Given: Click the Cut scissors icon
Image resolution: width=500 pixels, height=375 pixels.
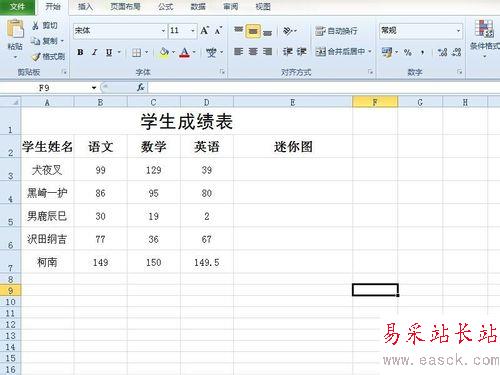Looking at the screenshot, I should (x=35, y=26).
